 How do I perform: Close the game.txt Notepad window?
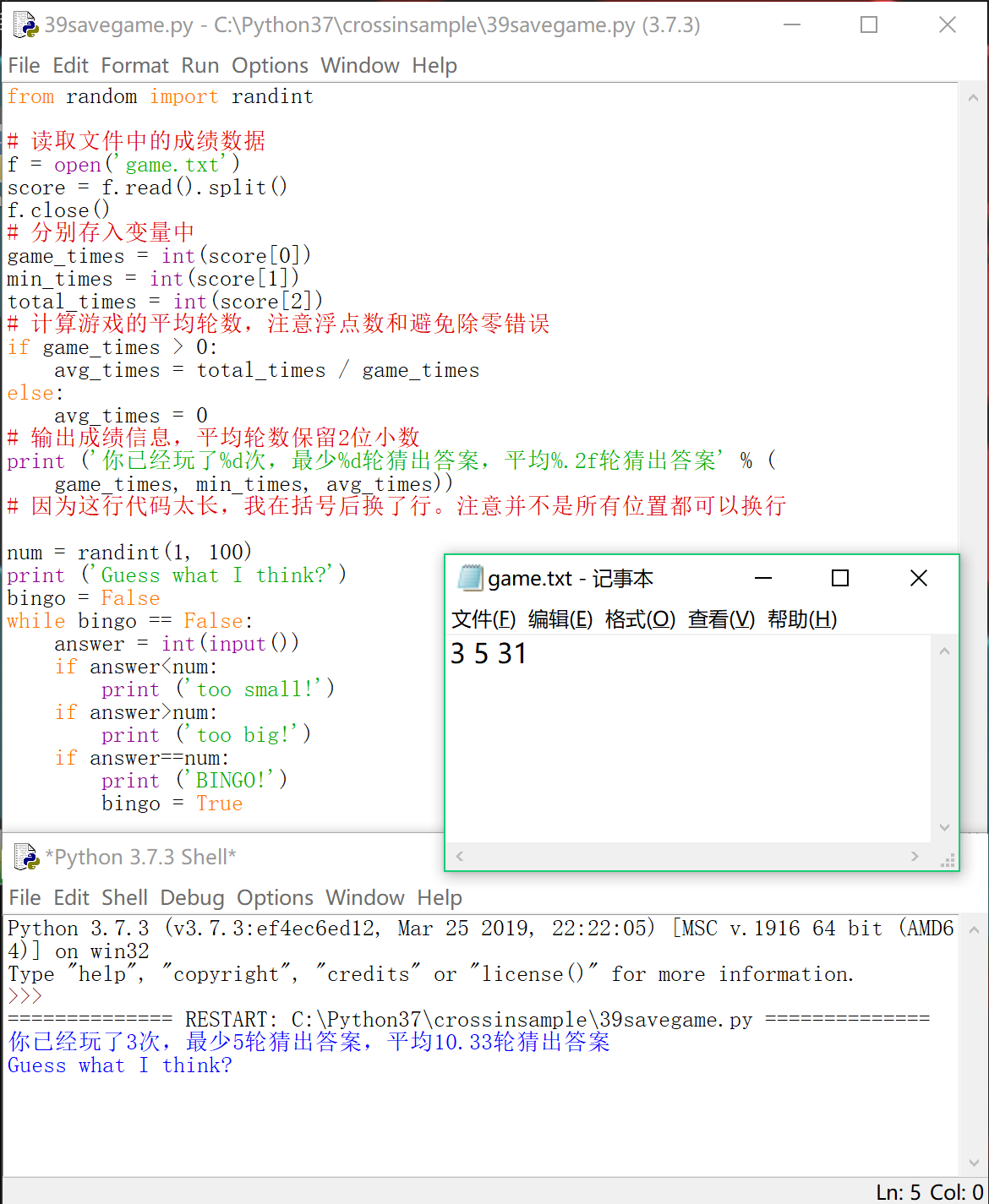(x=919, y=578)
